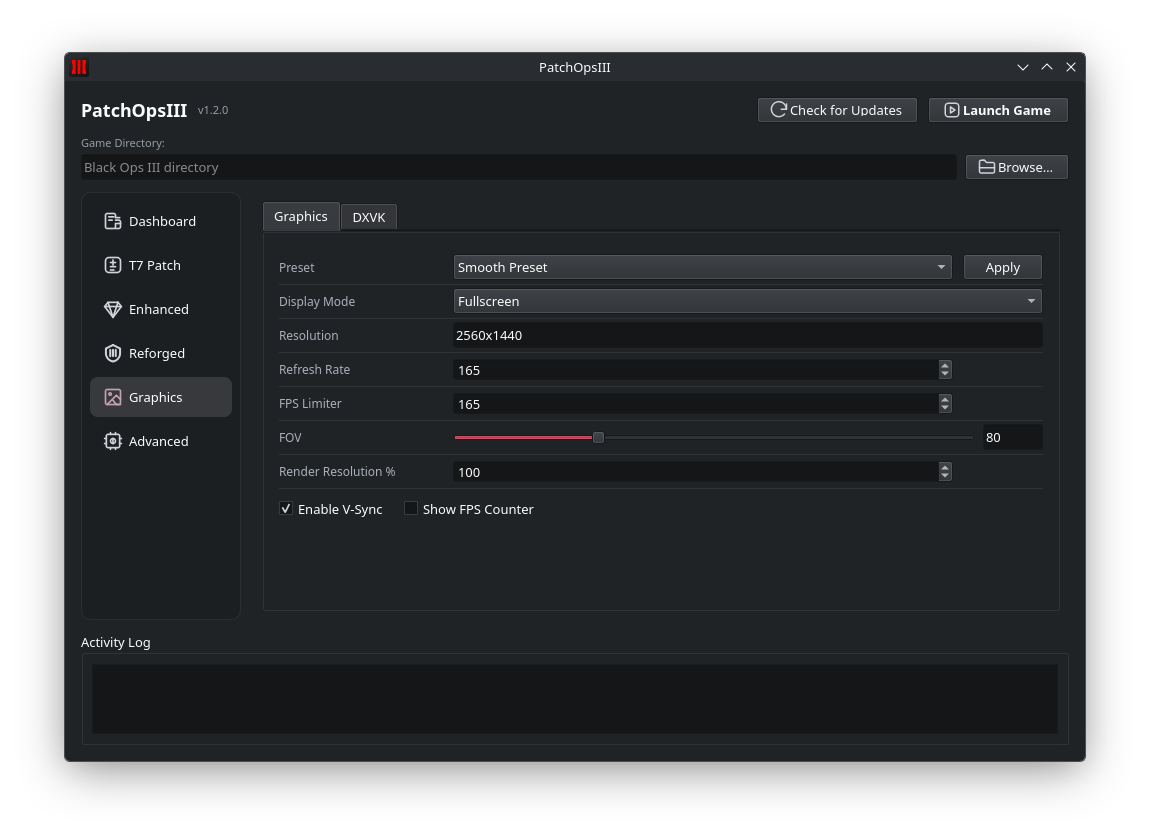Close the PatchOpsIII window
This screenshot has width=1150, height=838.
pos(1071,67)
